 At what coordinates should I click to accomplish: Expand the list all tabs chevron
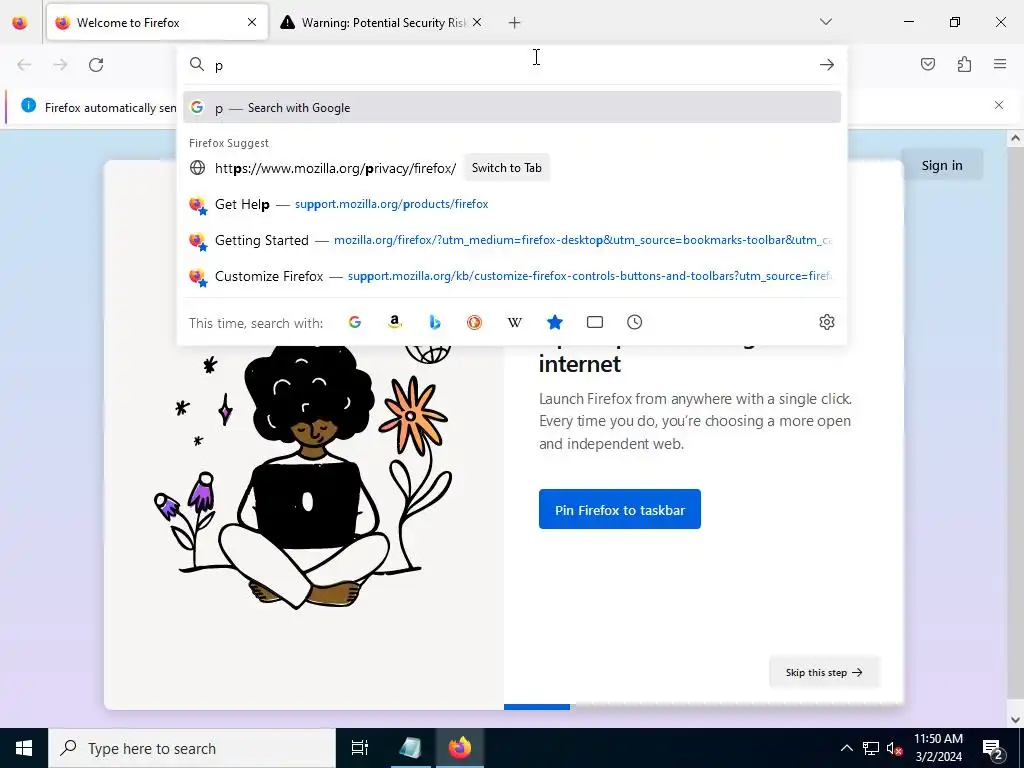point(825,22)
